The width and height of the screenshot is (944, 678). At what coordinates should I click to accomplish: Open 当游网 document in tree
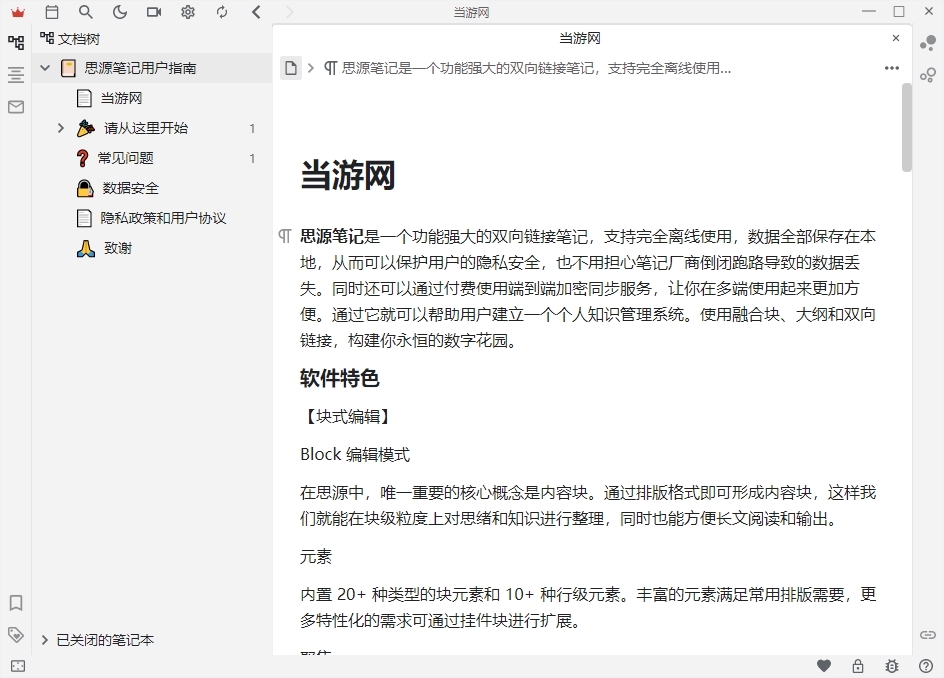tap(121, 98)
